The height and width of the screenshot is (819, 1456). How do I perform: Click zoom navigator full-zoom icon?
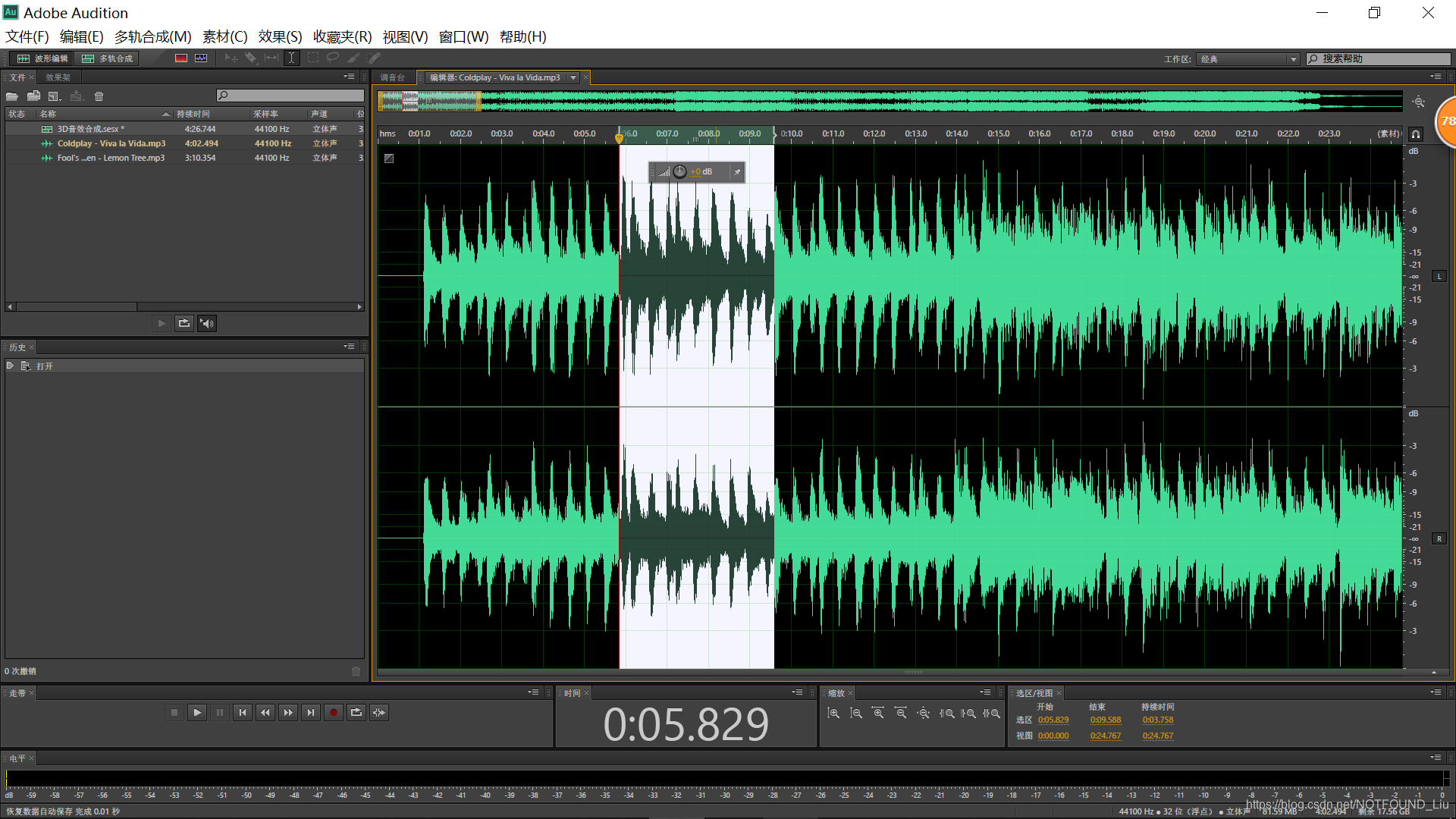(1419, 102)
